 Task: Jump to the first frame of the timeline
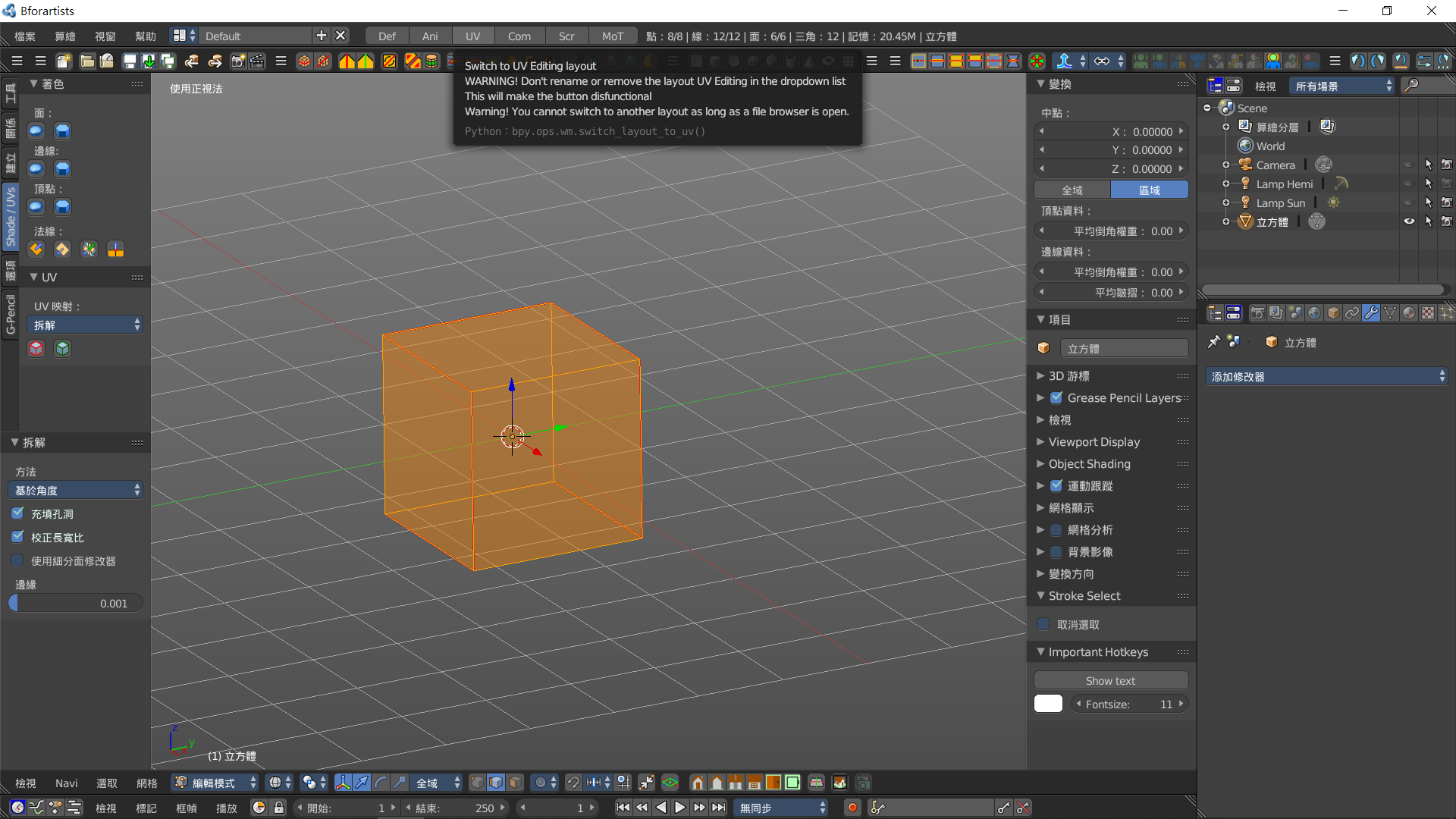[x=623, y=808]
